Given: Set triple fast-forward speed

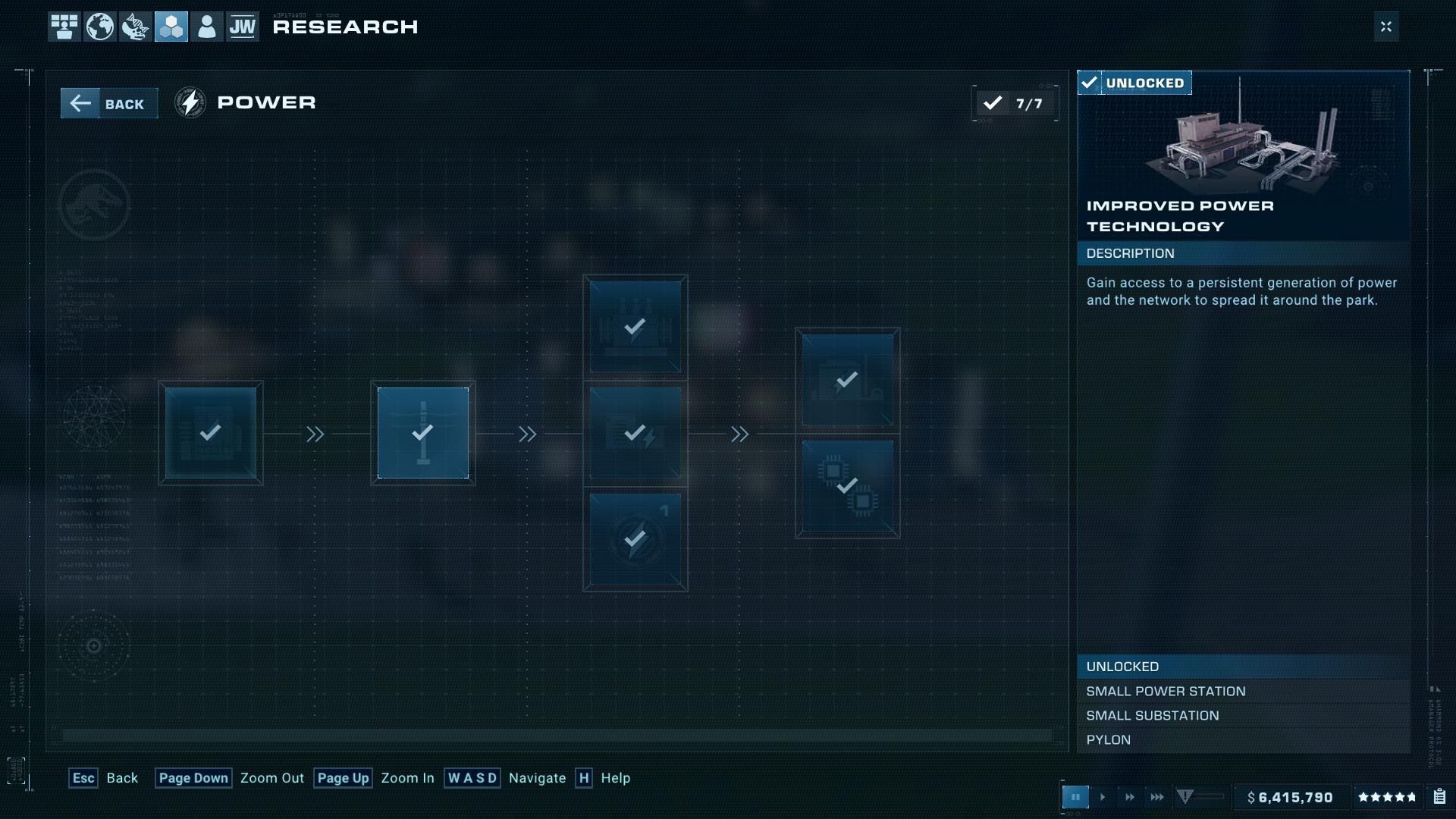Looking at the screenshot, I should [1157, 797].
